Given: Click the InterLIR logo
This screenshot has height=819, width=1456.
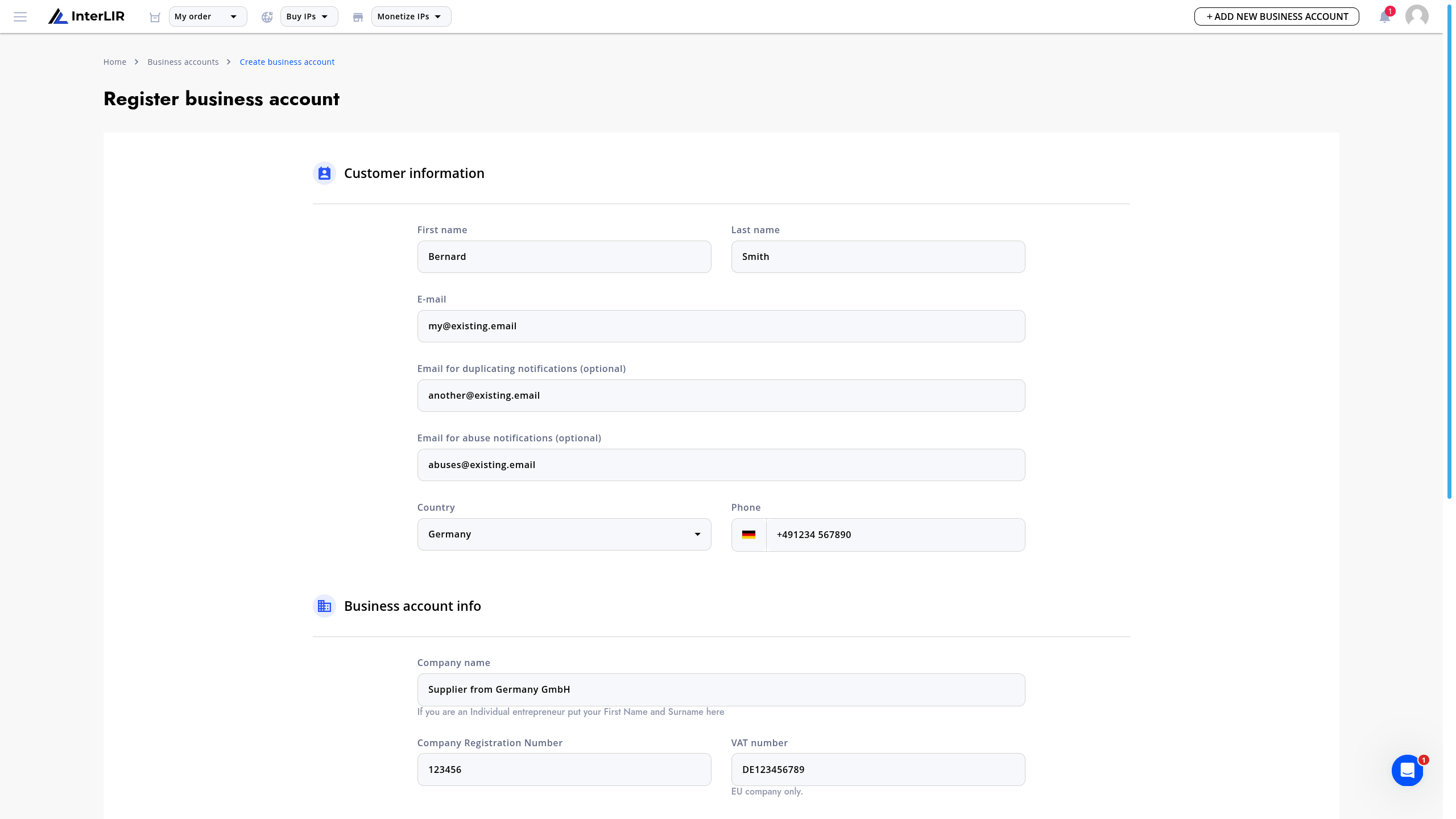Looking at the screenshot, I should (86, 16).
